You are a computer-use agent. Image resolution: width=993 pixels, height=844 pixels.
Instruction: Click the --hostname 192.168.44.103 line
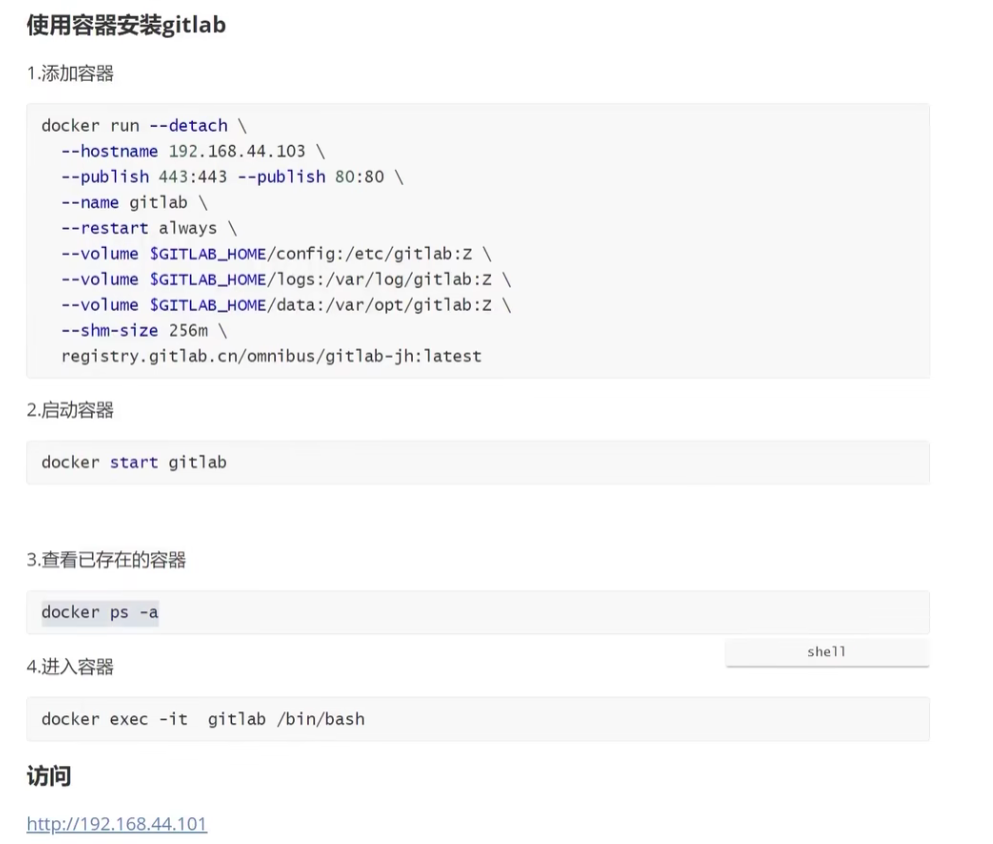click(x=193, y=151)
